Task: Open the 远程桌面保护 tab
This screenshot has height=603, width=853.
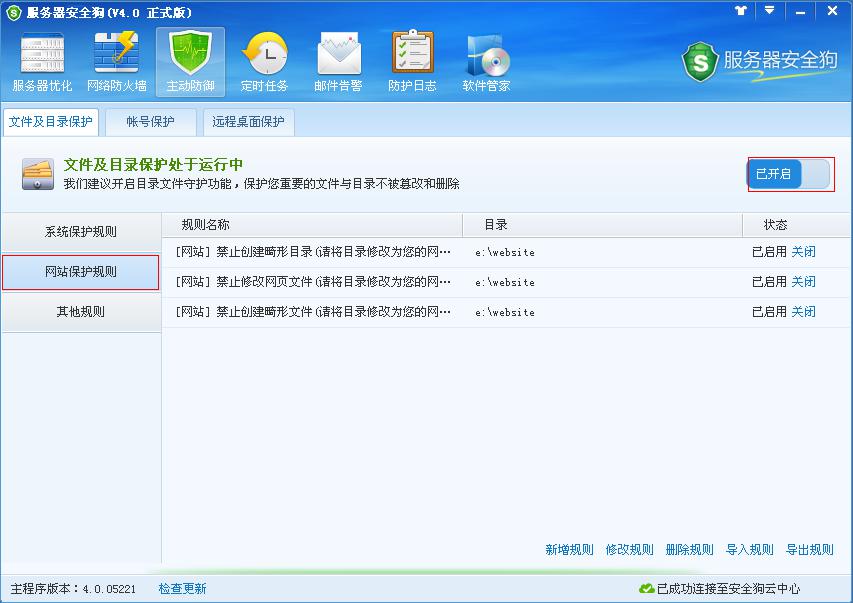Action: pos(248,122)
